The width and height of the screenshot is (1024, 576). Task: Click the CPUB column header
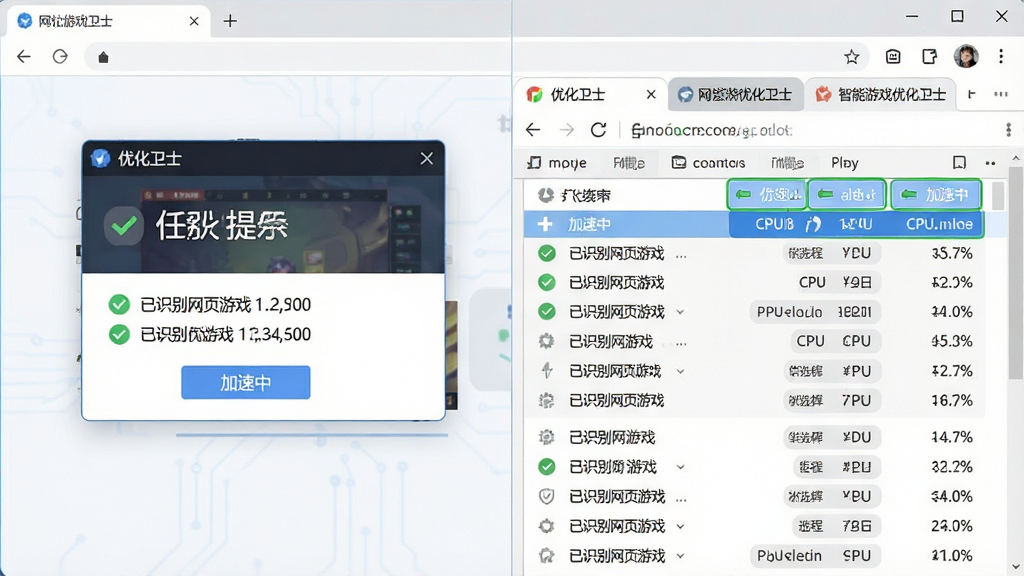point(775,224)
